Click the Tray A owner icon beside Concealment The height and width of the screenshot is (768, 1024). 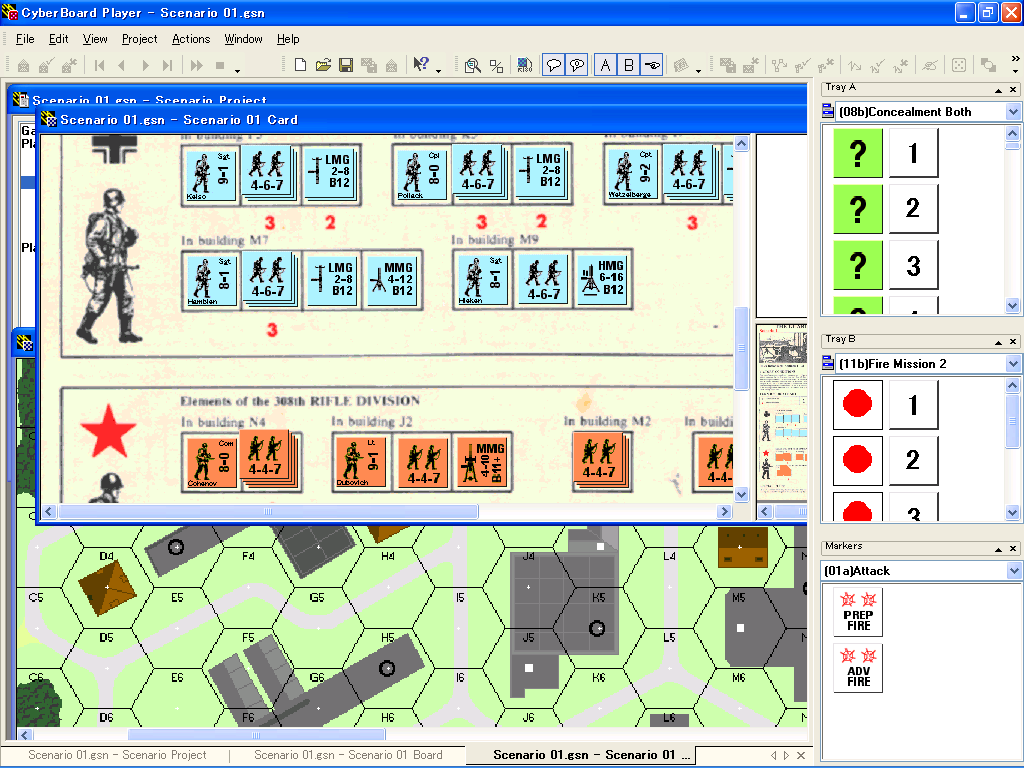(x=827, y=112)
